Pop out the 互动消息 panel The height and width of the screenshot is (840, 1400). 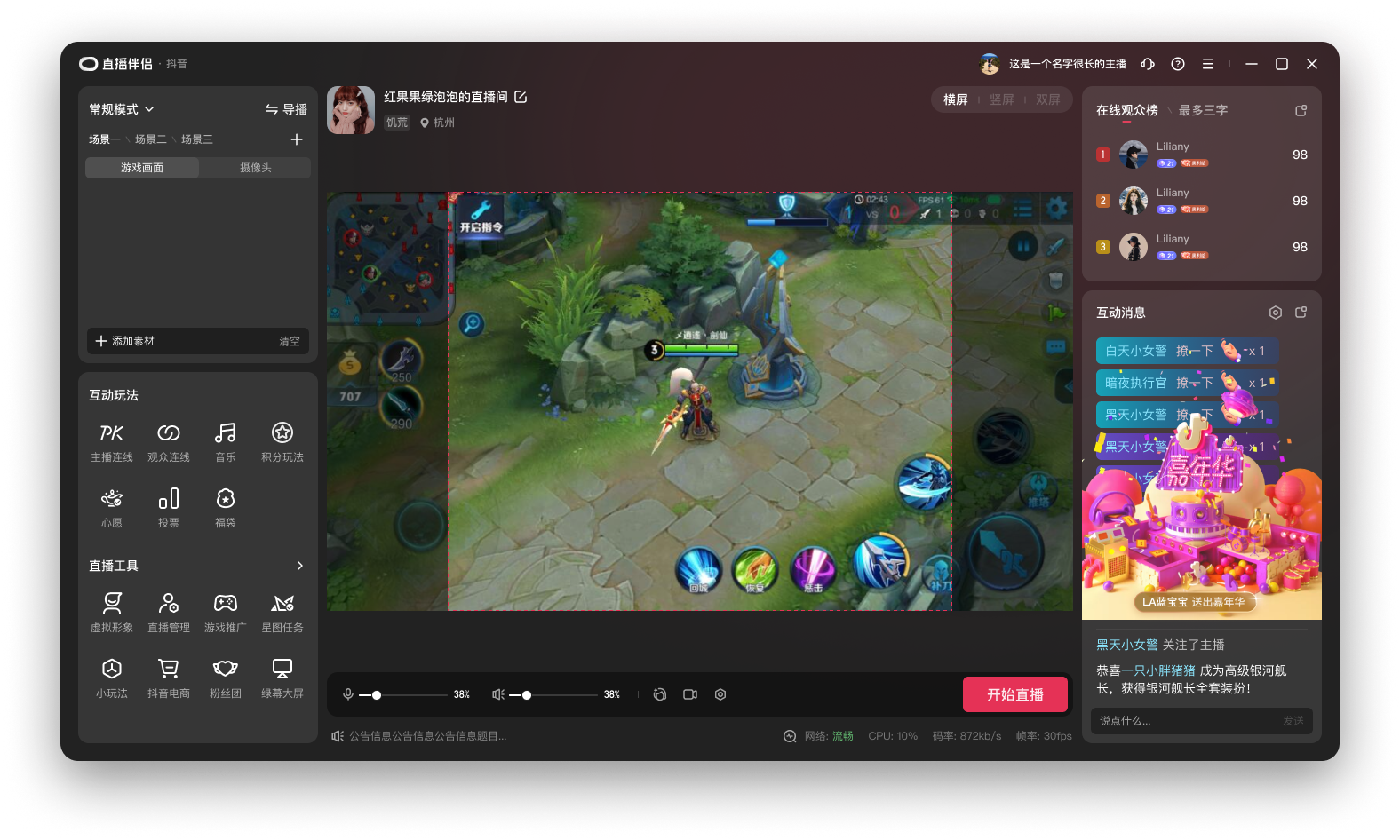[x=1301, y=313]
